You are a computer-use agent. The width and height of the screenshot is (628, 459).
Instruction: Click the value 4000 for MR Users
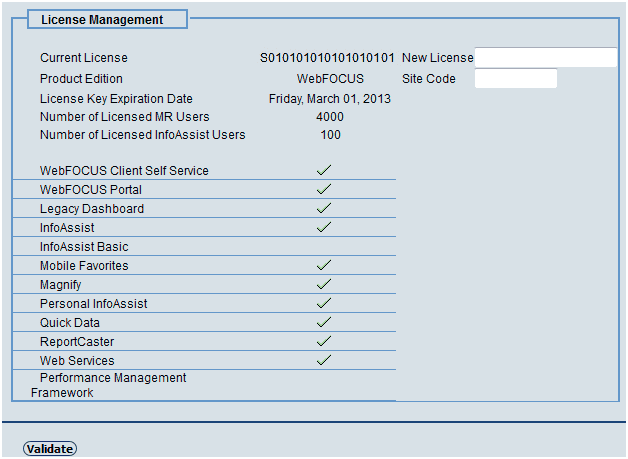pos(330,117)
